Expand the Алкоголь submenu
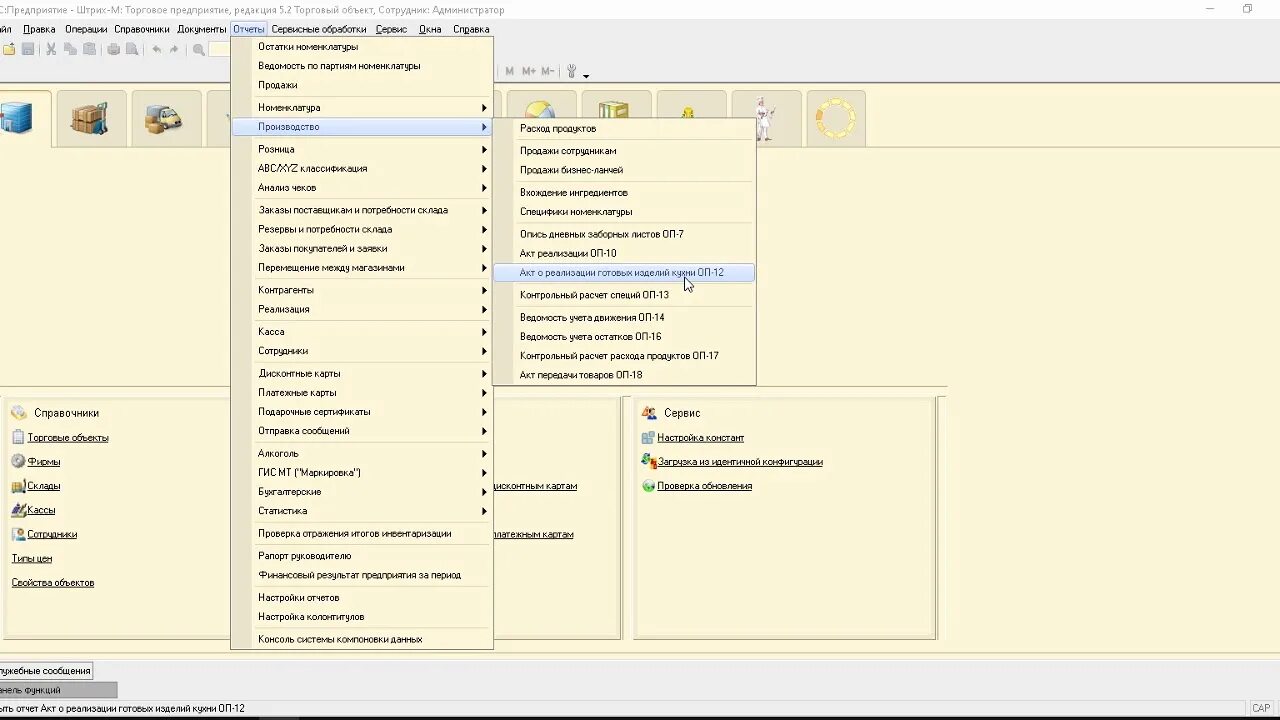Viewport: 1280px width, 720px height. pos(362,453)
